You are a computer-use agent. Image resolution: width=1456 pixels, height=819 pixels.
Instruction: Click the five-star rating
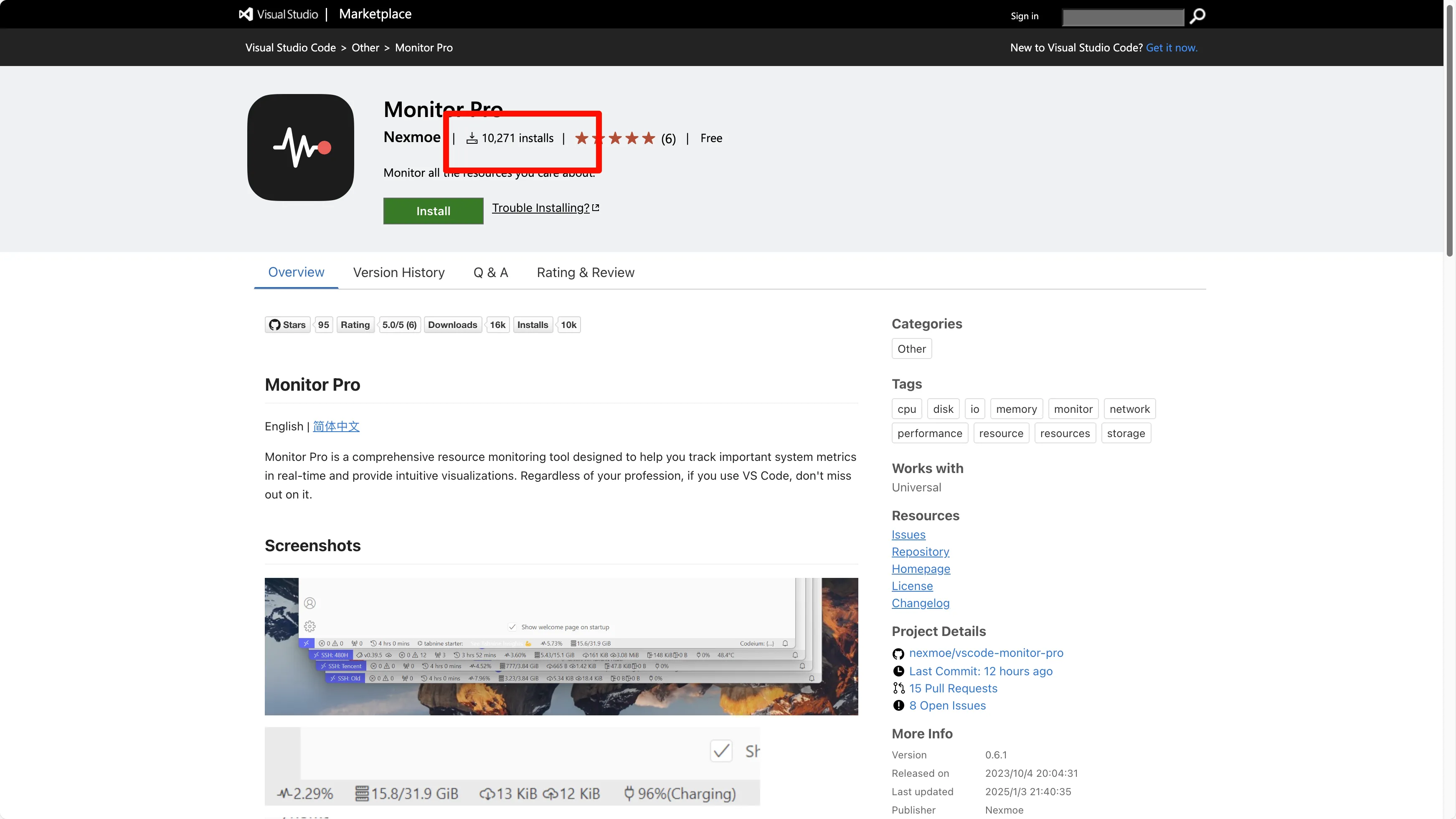[x=615, y=138]
